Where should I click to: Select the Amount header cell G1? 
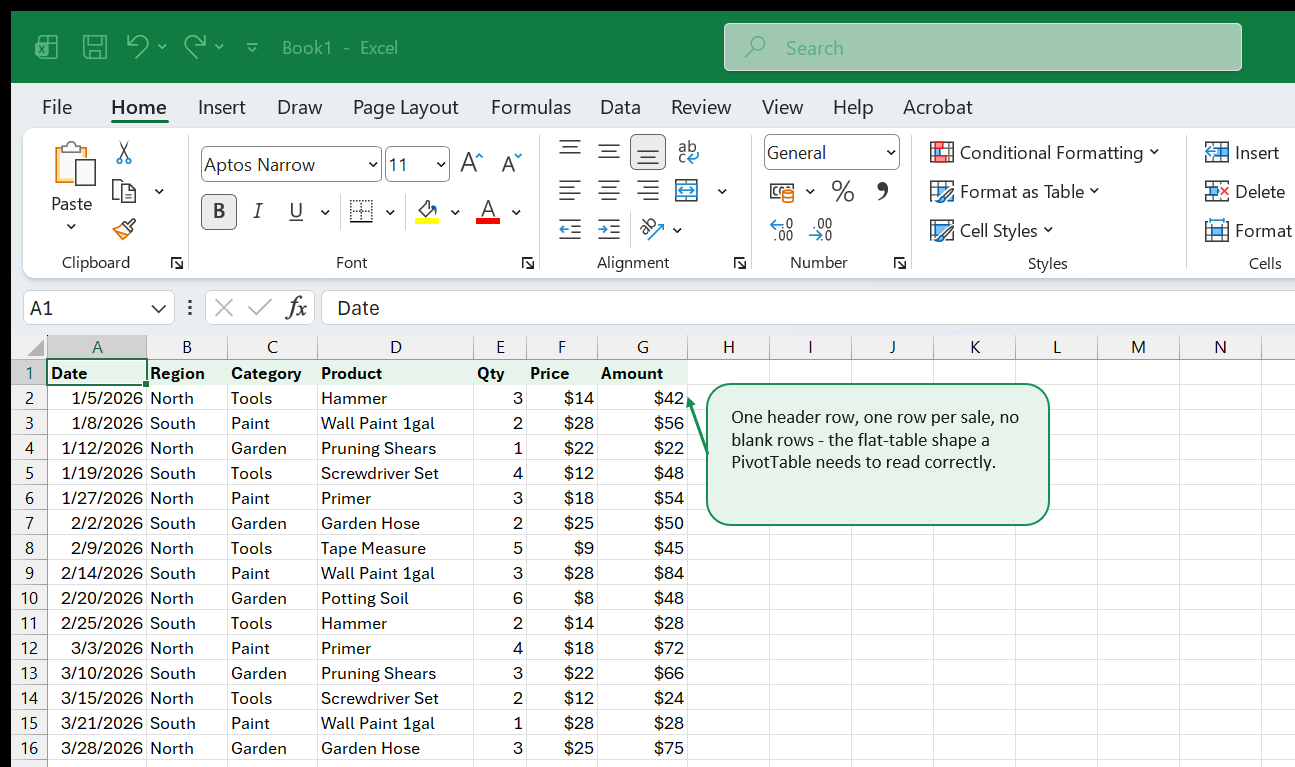click(x=642, y=373)
